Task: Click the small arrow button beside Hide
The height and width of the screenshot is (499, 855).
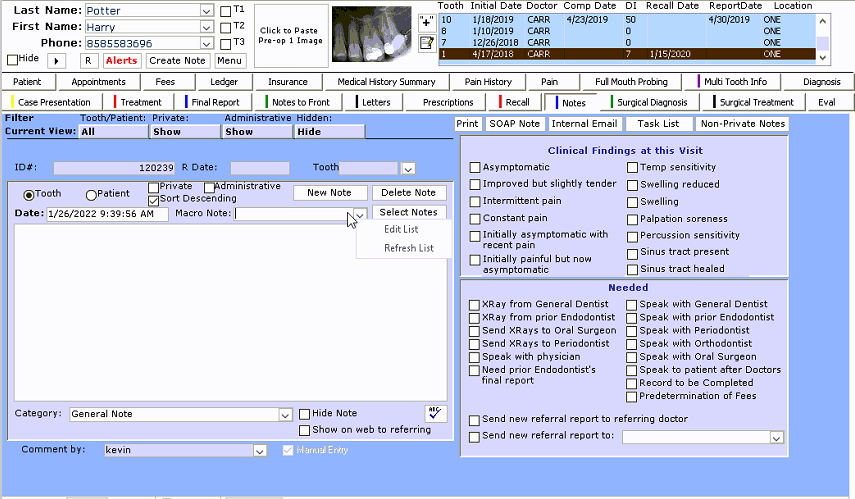Action: [56, 61]
